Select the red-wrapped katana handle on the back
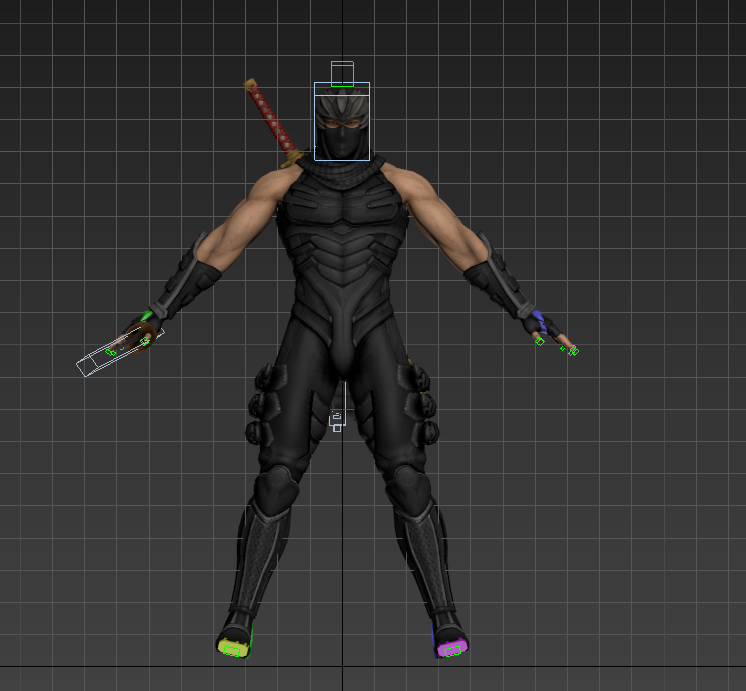Image resolution: width=746 pixels, height=691 pixels. (x=273, y=118)
